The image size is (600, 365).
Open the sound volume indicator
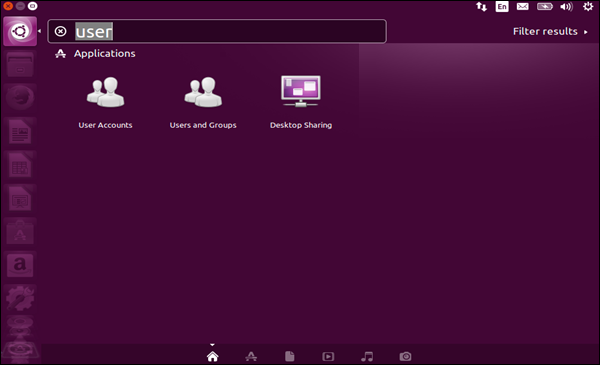[x=566, y=7]
